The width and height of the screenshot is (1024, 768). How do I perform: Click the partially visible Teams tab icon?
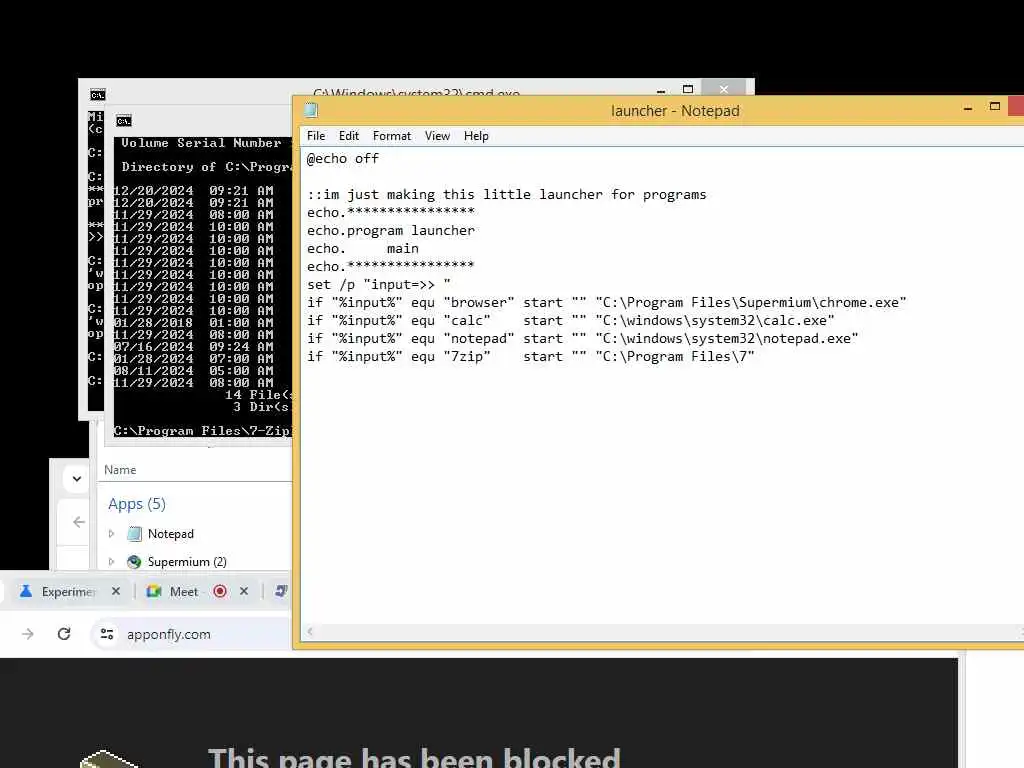click(281, 591)
